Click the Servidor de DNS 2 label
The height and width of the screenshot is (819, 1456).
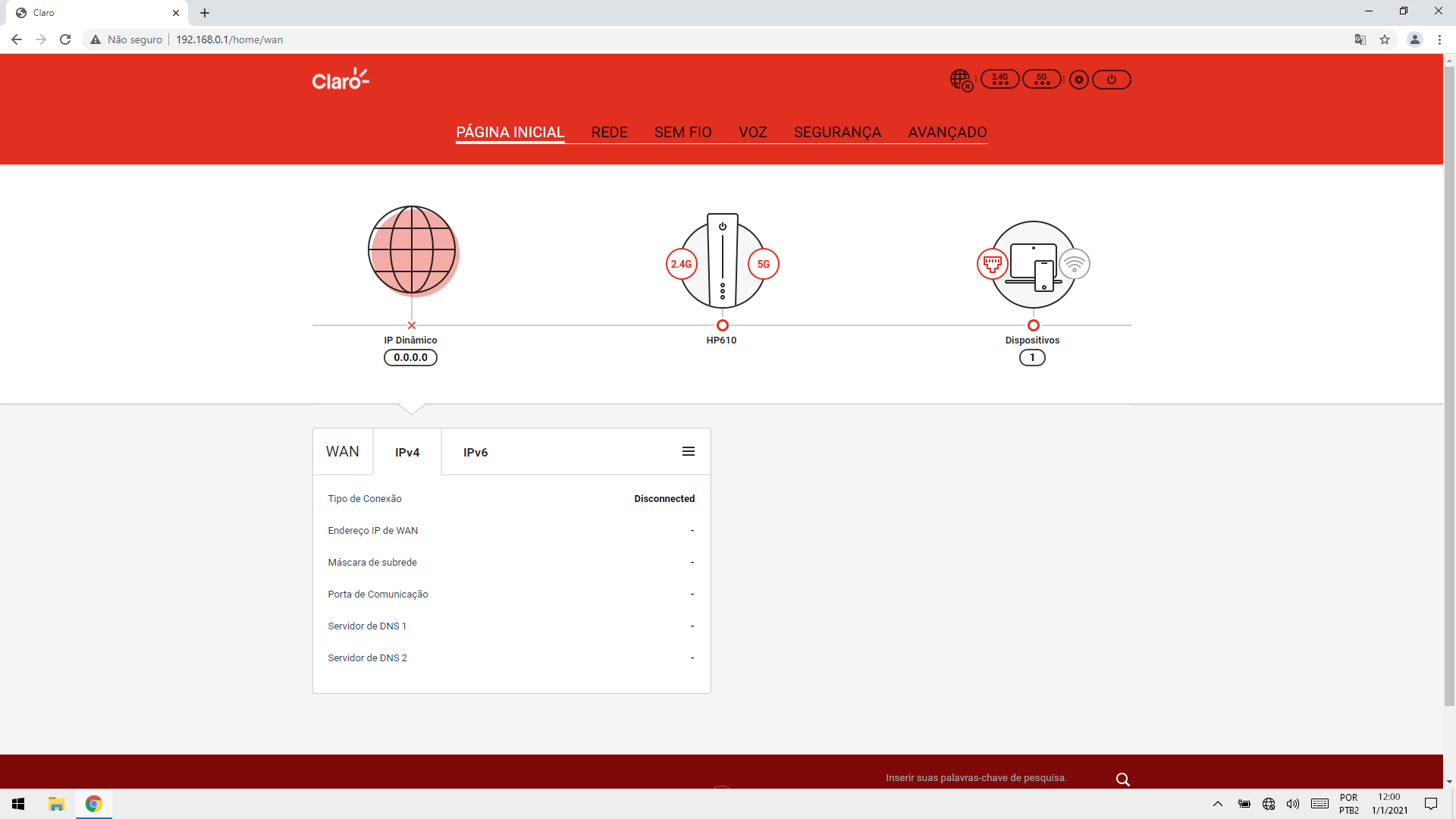coord(367,657)
